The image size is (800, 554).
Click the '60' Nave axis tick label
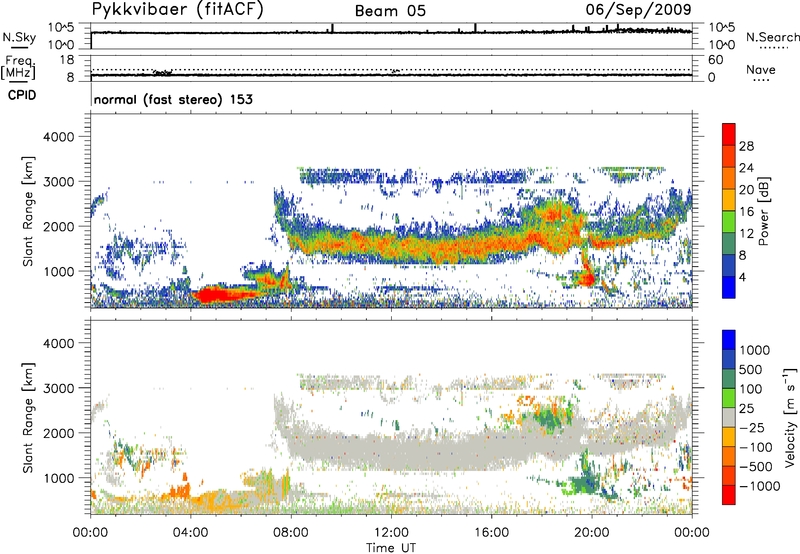click(715, 60)
